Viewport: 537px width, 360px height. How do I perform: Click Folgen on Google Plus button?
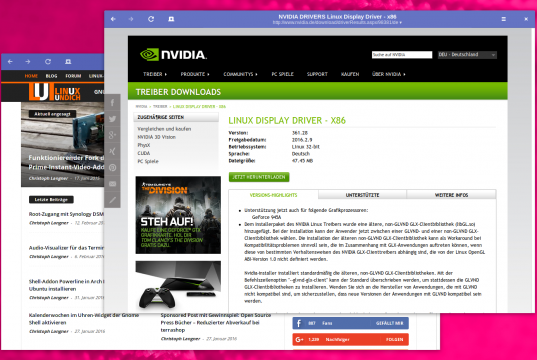tap(395, 339)
